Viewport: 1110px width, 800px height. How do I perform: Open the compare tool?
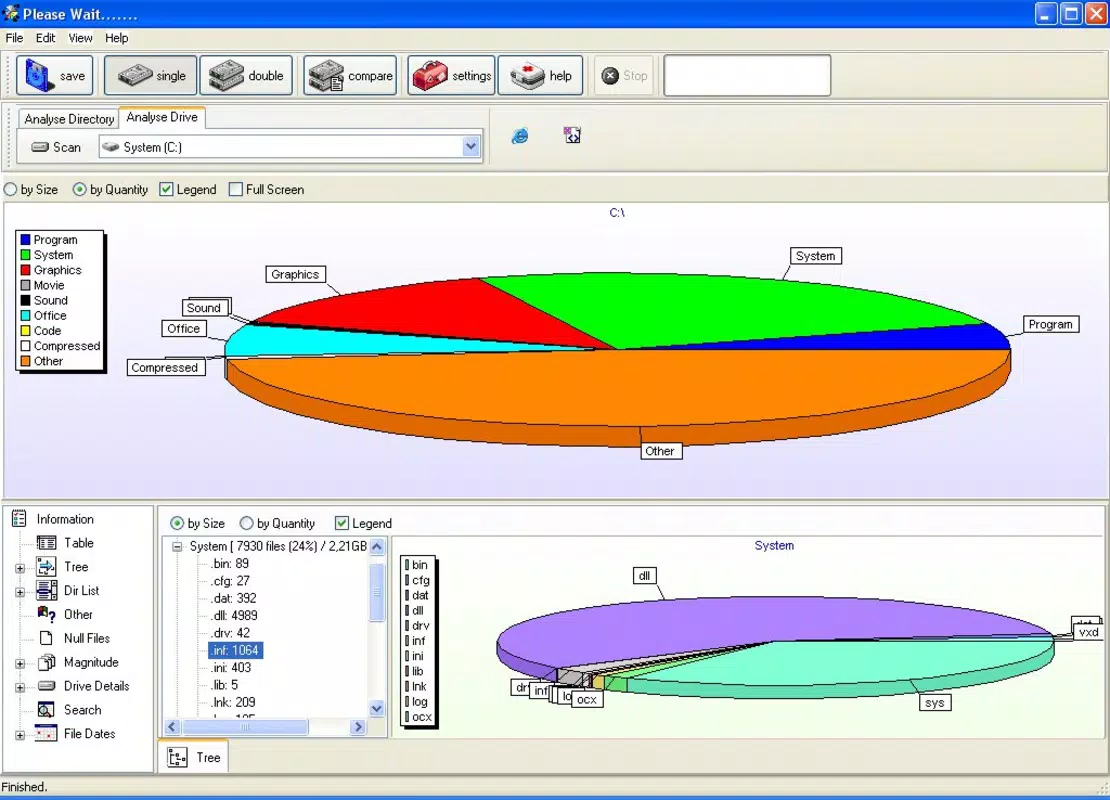click(x=350, y=76)
